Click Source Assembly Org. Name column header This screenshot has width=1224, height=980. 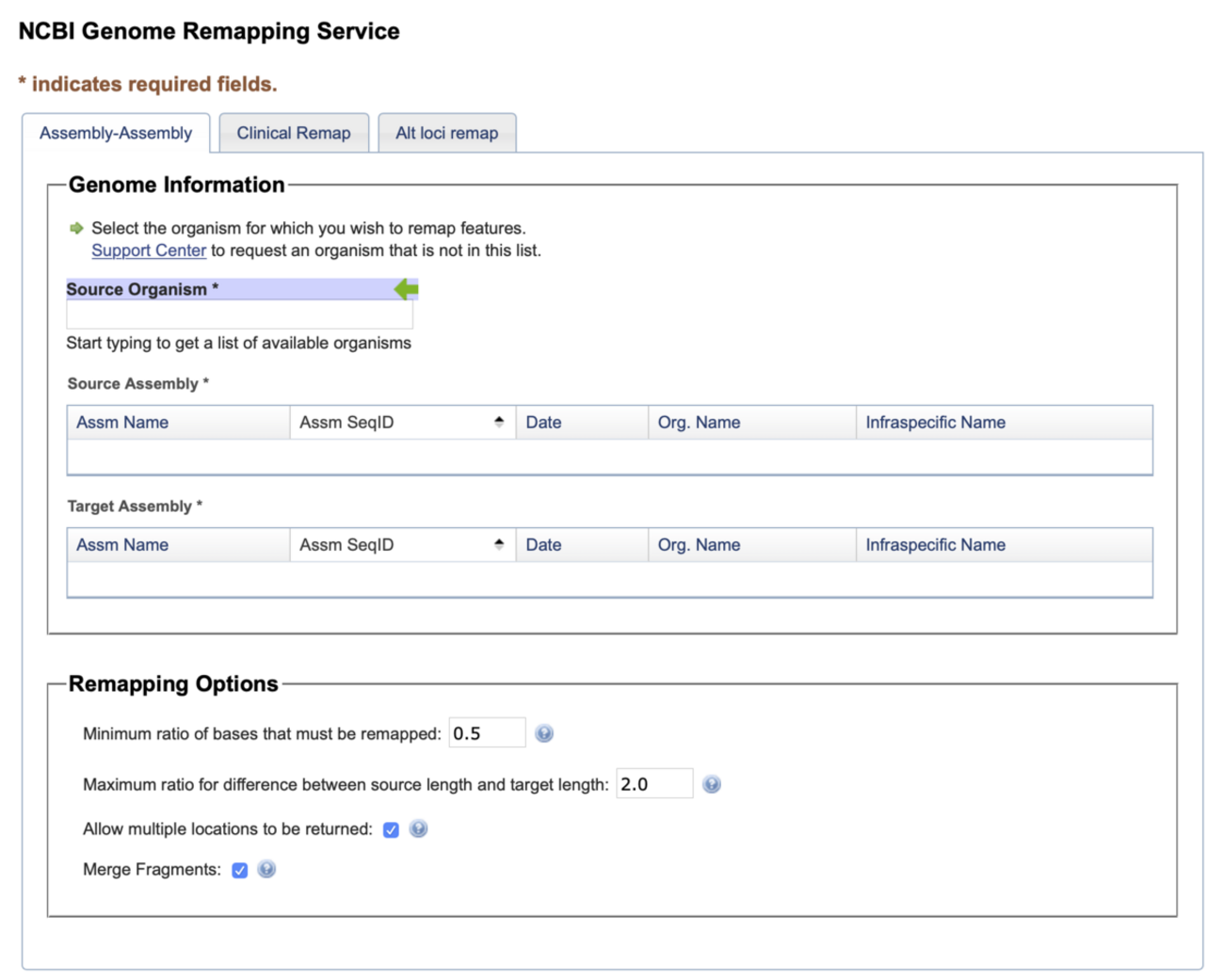click(699, 423)
